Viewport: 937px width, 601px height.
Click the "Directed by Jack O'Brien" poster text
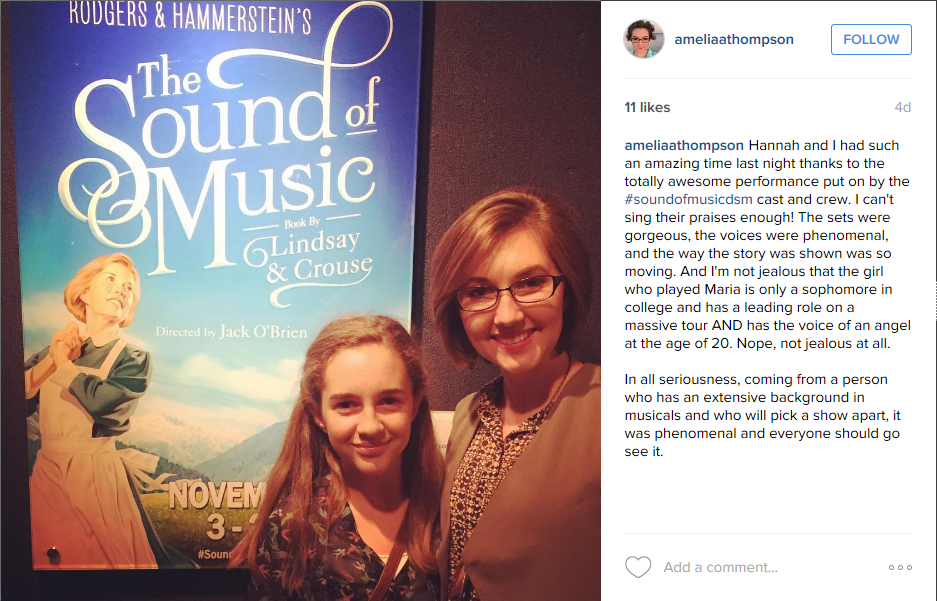coord(231,332)
